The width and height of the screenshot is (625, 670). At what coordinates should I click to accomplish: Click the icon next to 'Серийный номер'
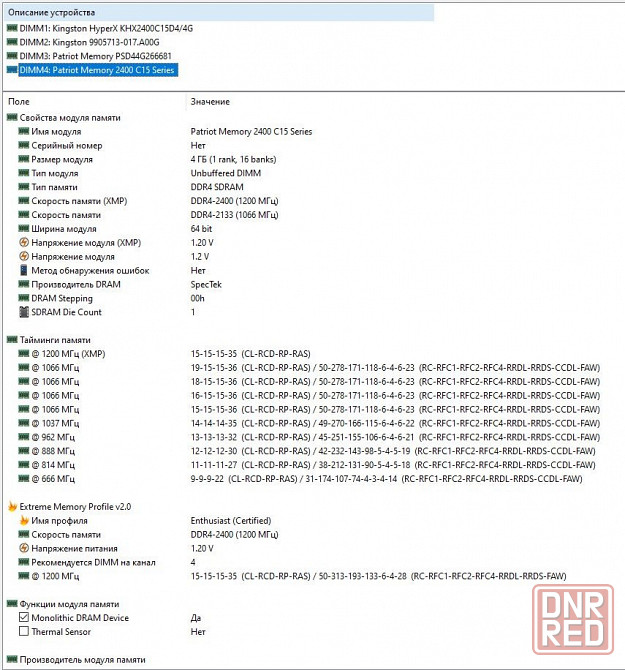tap(23, 145)
